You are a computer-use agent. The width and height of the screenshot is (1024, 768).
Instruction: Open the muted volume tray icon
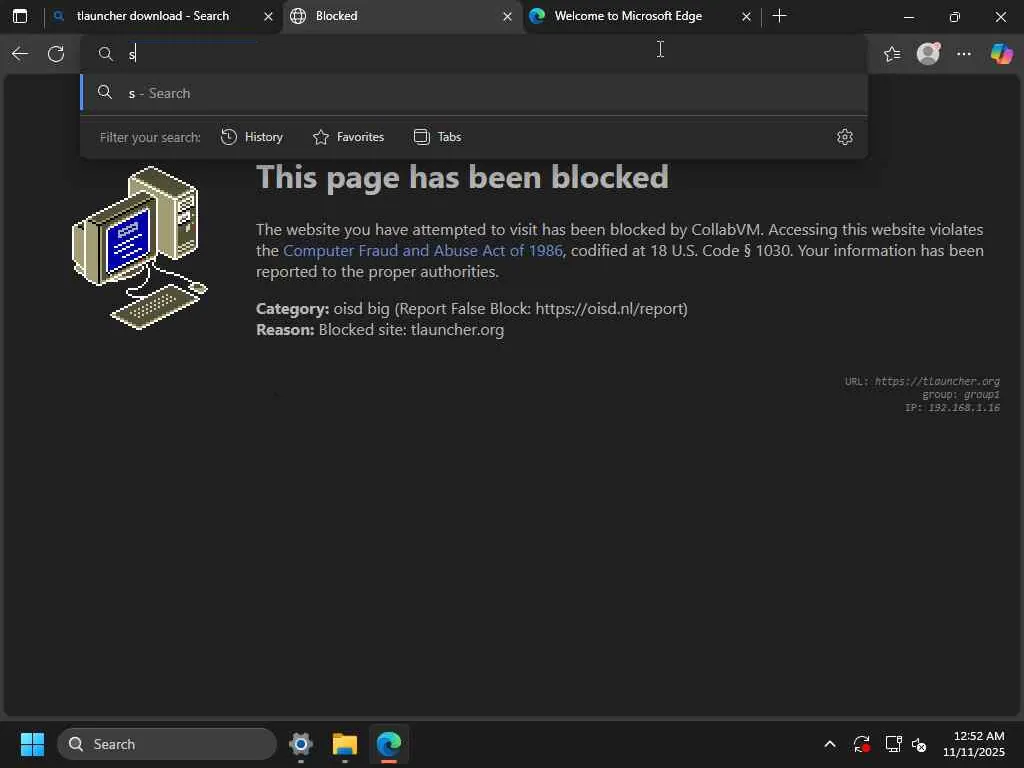click(920, 744)
